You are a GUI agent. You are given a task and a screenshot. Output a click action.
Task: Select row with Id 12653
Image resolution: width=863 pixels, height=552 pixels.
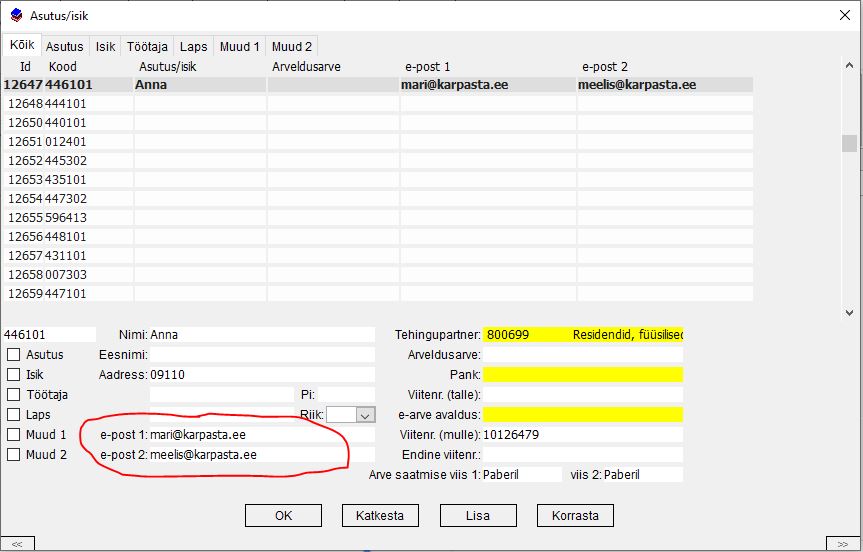point(60,180)
